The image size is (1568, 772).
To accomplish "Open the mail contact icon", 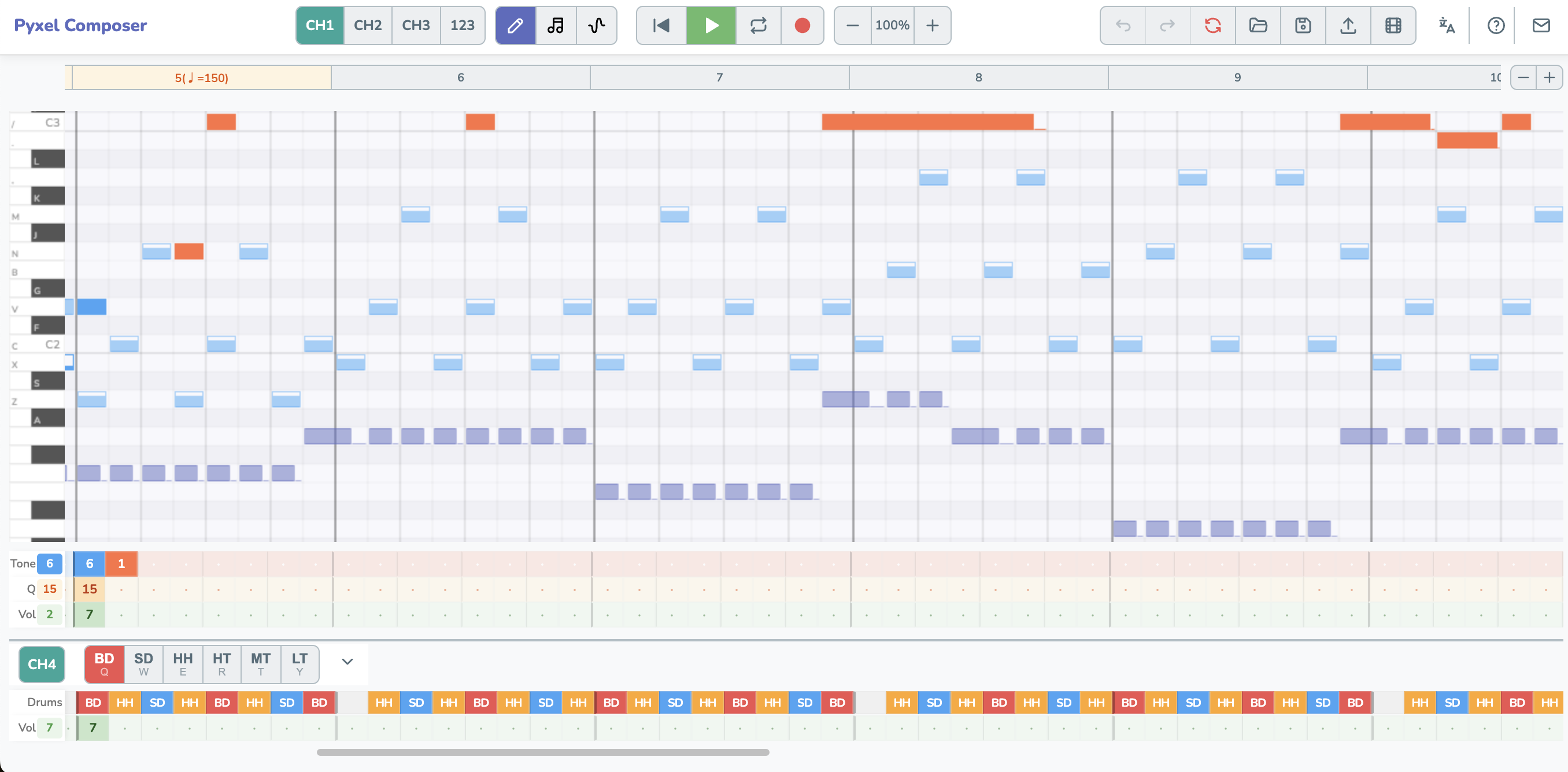I will pyautogui.click(x=1541, y=25).
